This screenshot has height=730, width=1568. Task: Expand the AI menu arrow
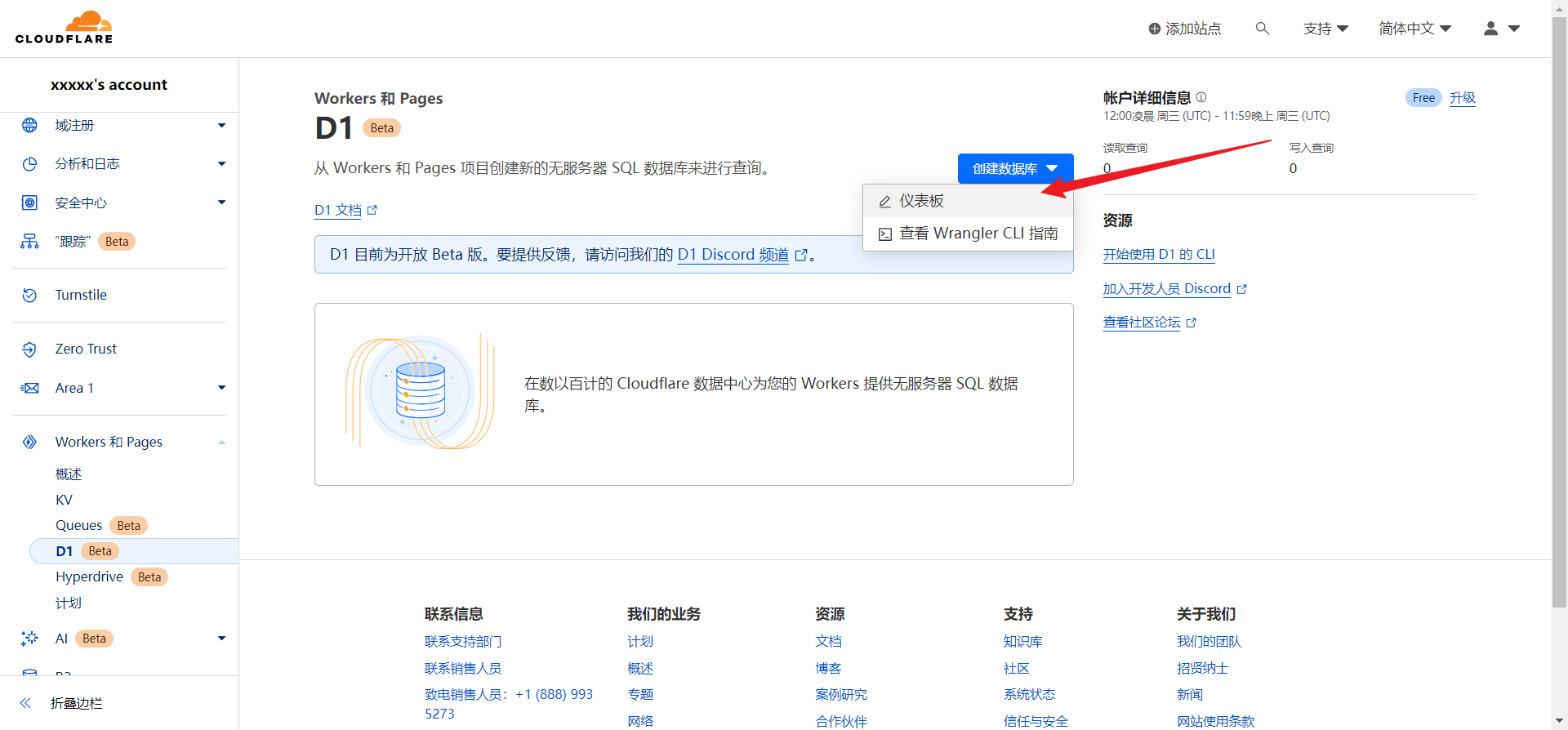[221, 639]
